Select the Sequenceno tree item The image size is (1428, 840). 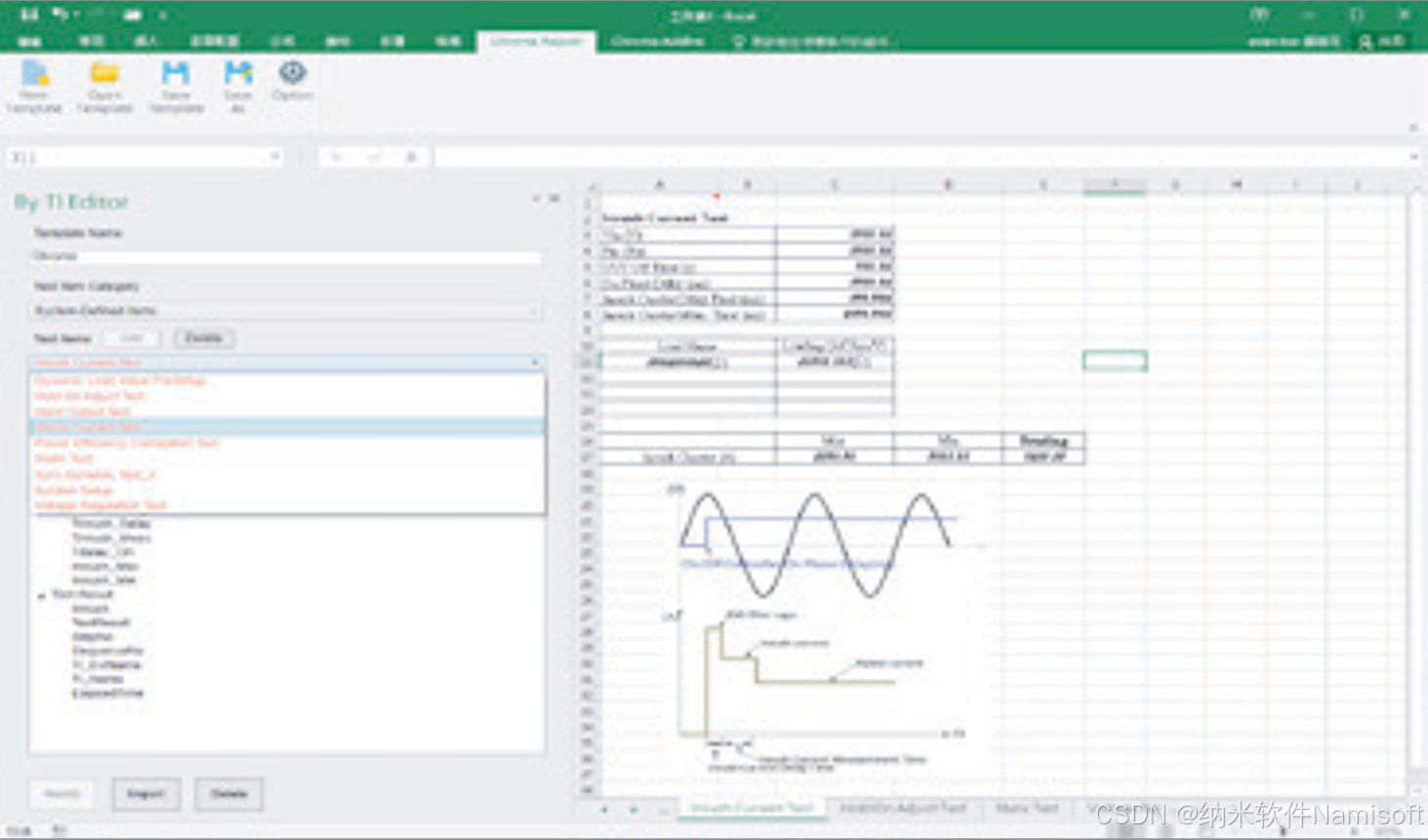tap(107, 650)
